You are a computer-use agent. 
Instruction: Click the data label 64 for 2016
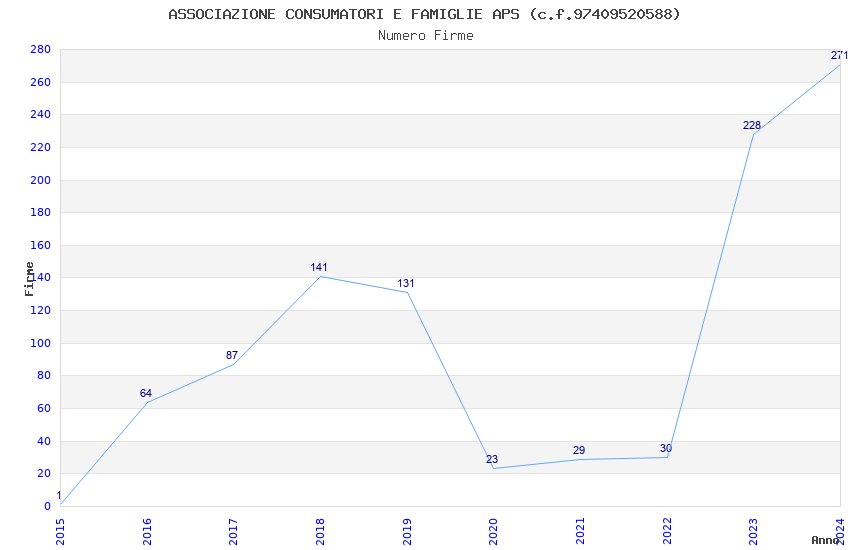(x=145, y=393)
